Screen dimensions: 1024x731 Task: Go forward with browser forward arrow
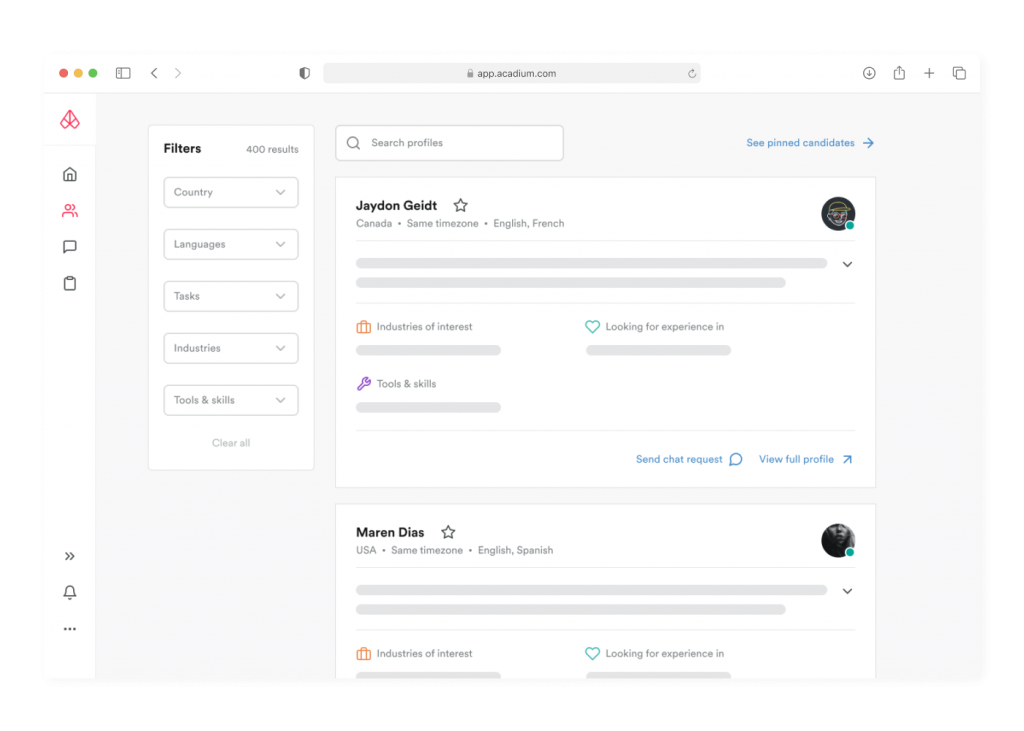click(178, 73)
